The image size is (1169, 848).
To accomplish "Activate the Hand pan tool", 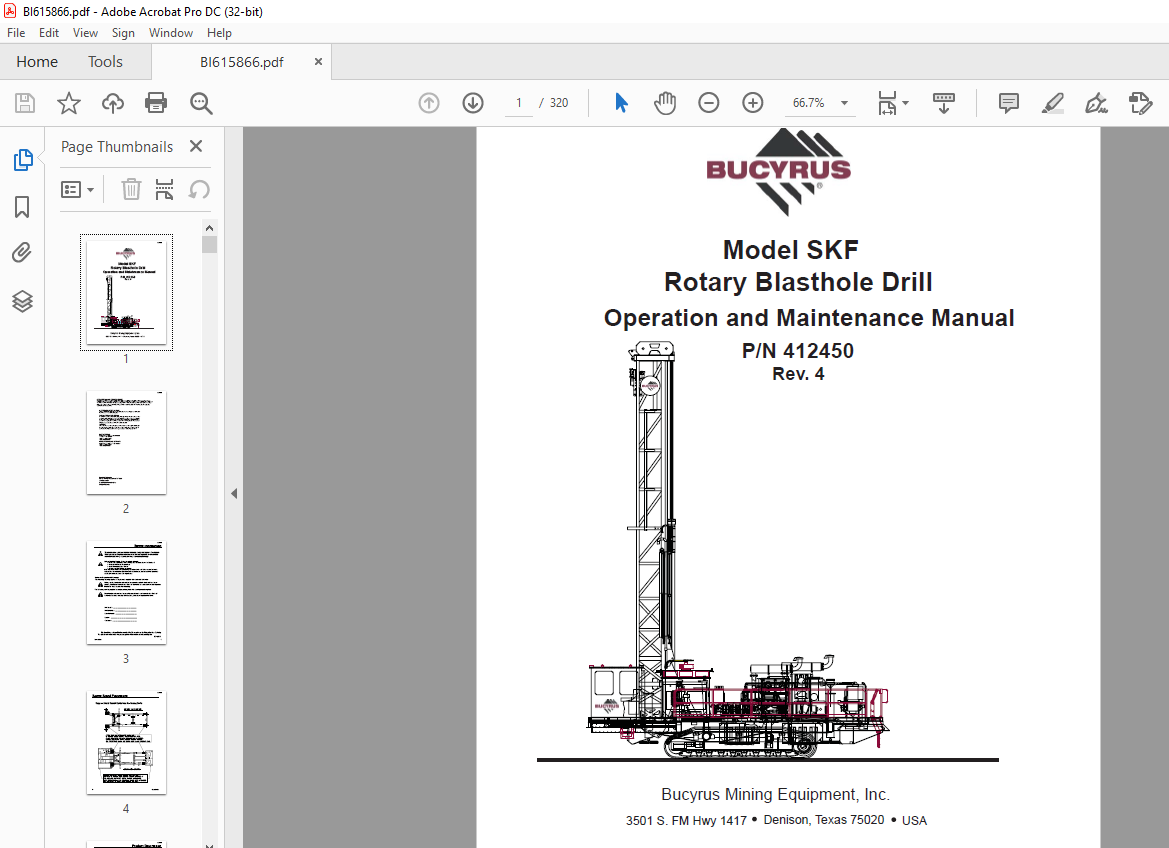I will point(664,103).
